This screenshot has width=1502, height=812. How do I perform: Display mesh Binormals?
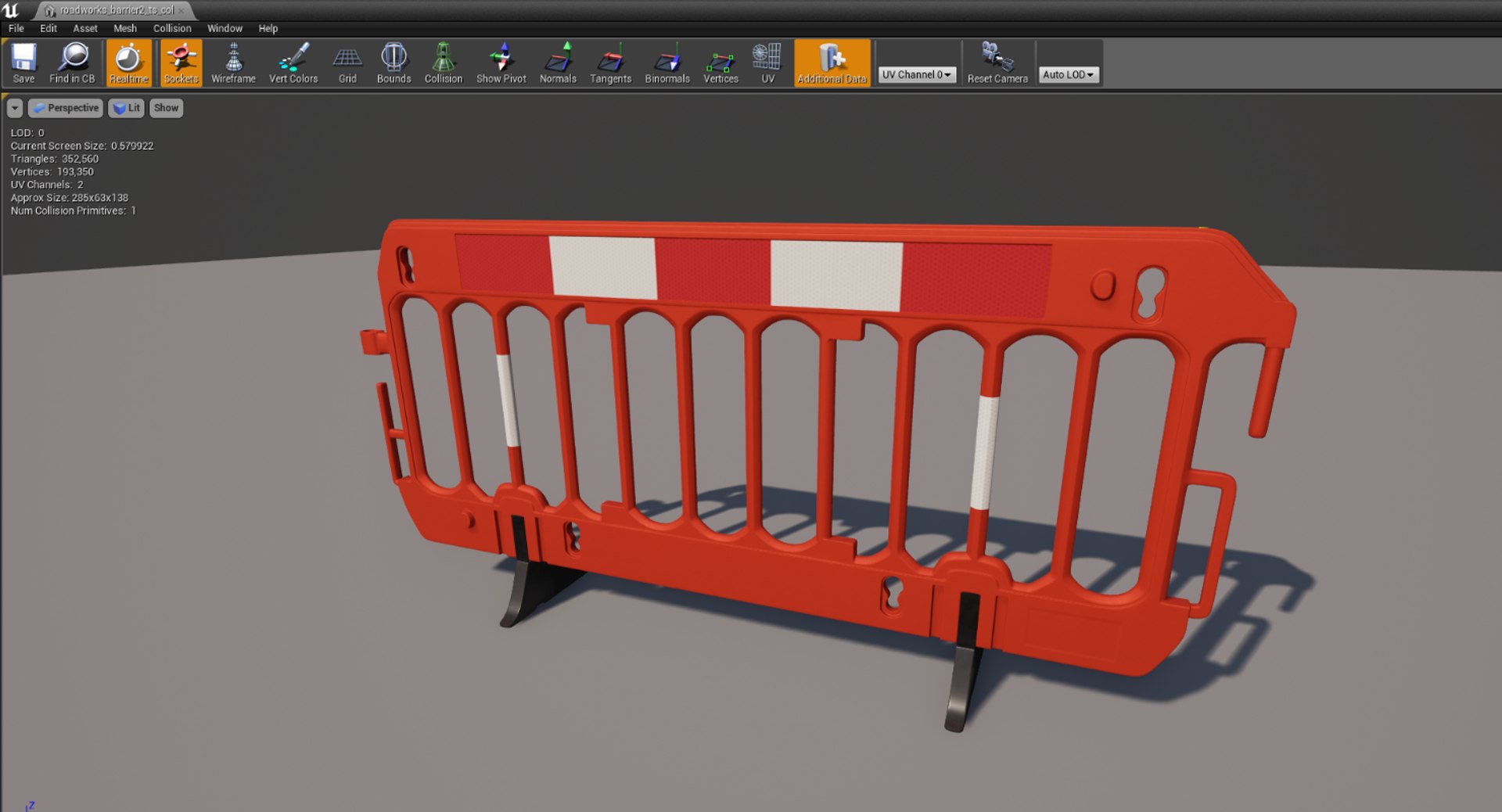(x=667, y=63)
